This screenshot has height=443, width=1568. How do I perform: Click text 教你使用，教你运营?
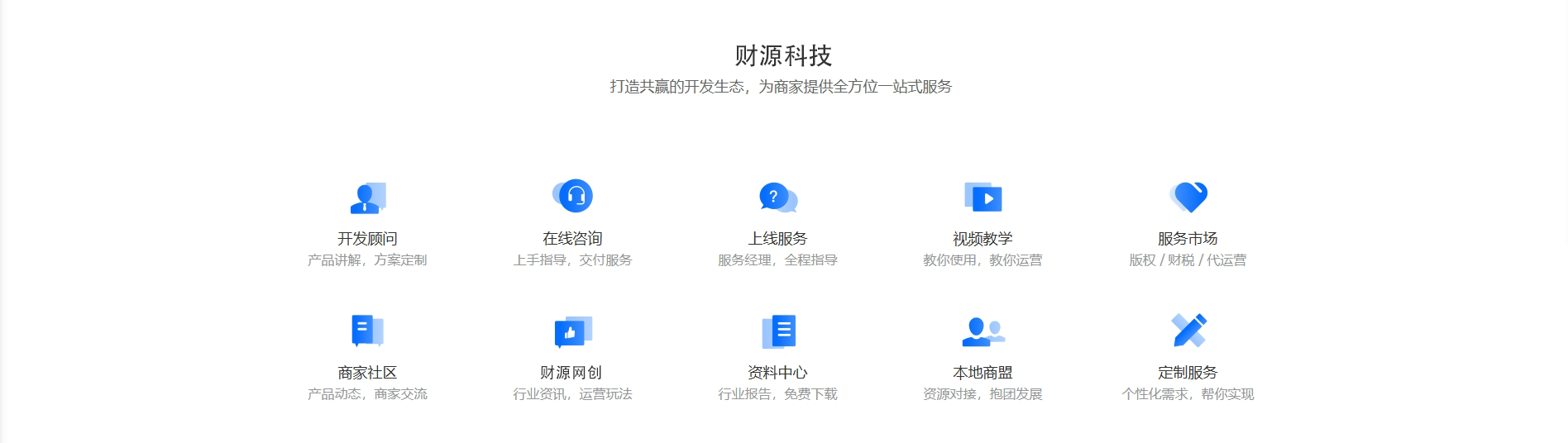982,260
